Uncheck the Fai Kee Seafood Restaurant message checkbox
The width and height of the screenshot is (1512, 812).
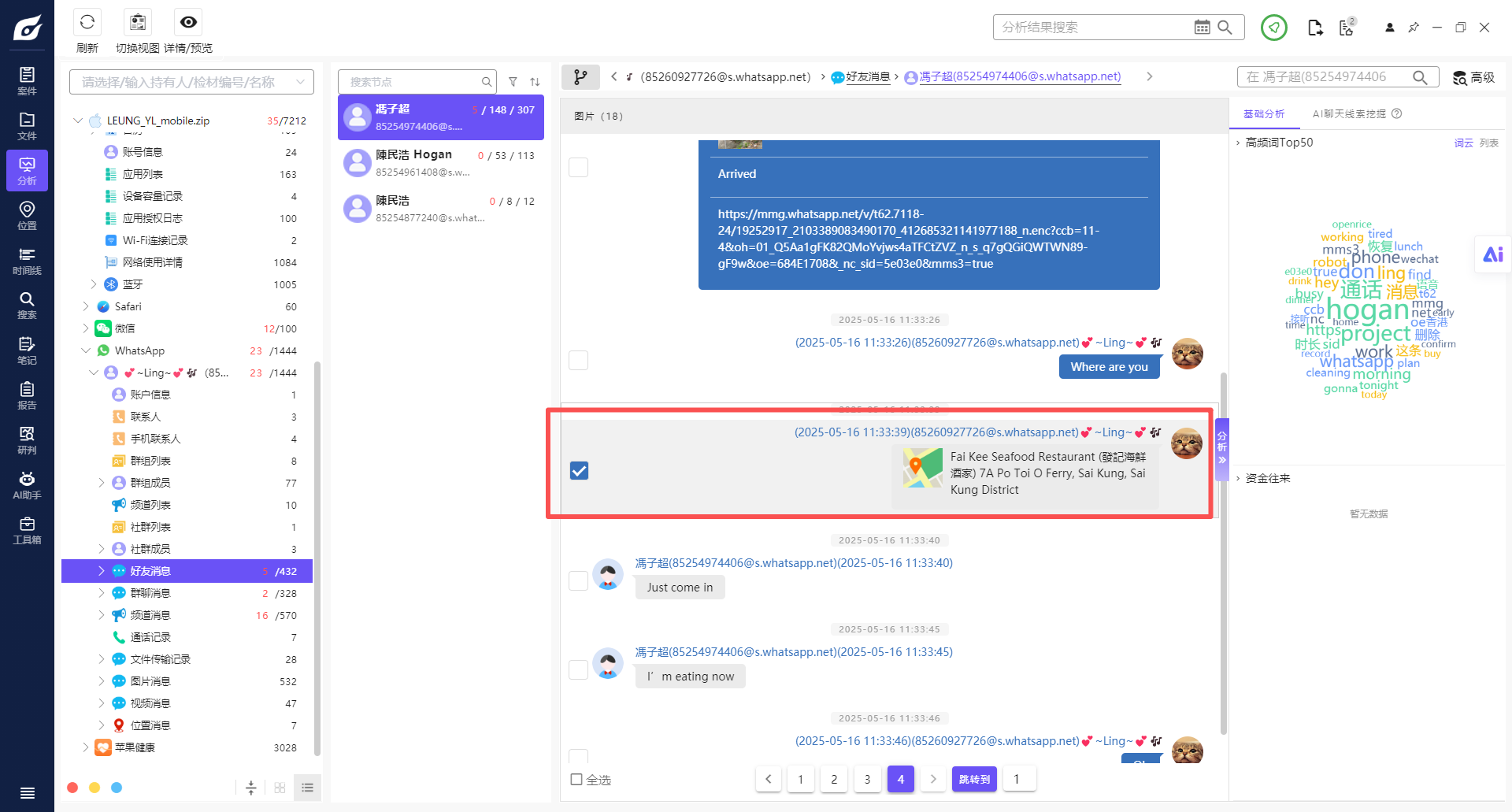coord(579,471)
